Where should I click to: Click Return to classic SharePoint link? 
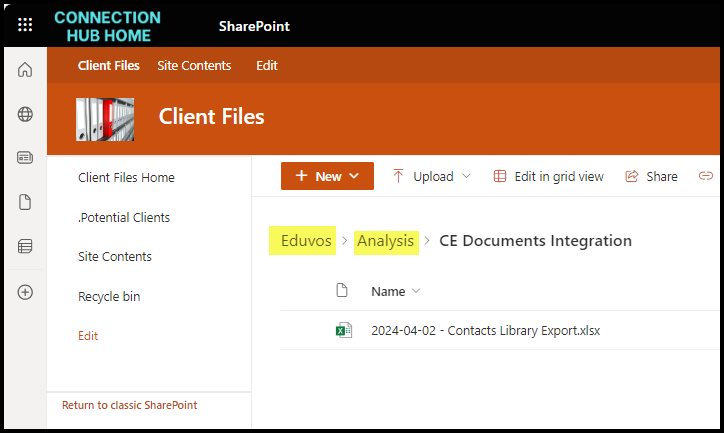coord(129,405)
